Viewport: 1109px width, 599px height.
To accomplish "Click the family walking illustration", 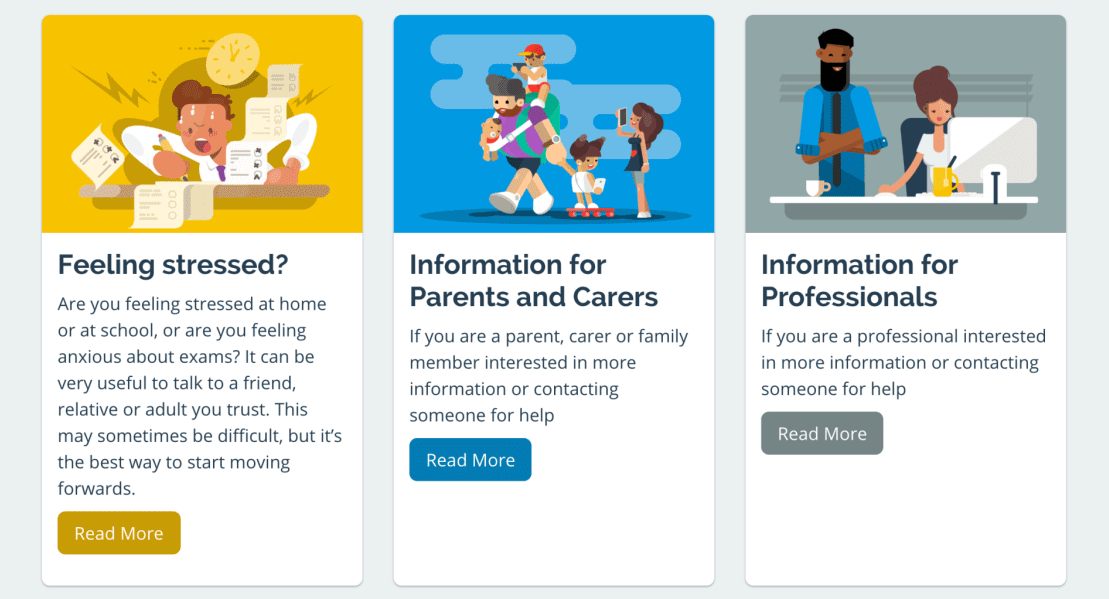I will [x=554, y=124].
